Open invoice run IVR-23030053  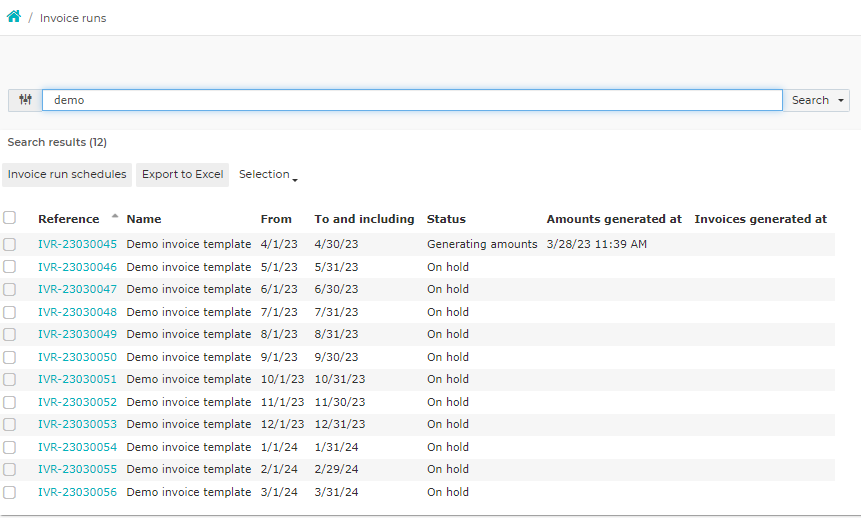(x=77, y=424)
